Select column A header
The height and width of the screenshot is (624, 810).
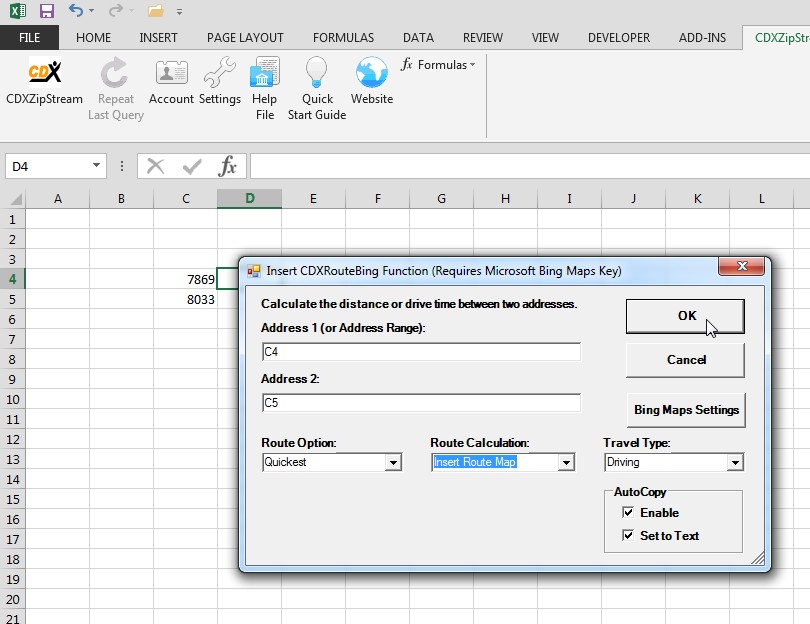pyautogui.click(x=58, y=199)
